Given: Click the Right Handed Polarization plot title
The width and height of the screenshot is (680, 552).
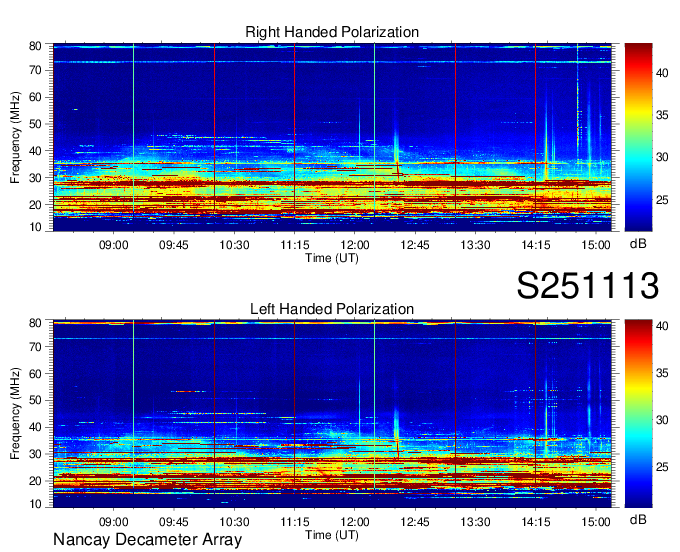Looking at the screenshot, I should [332, 33].
